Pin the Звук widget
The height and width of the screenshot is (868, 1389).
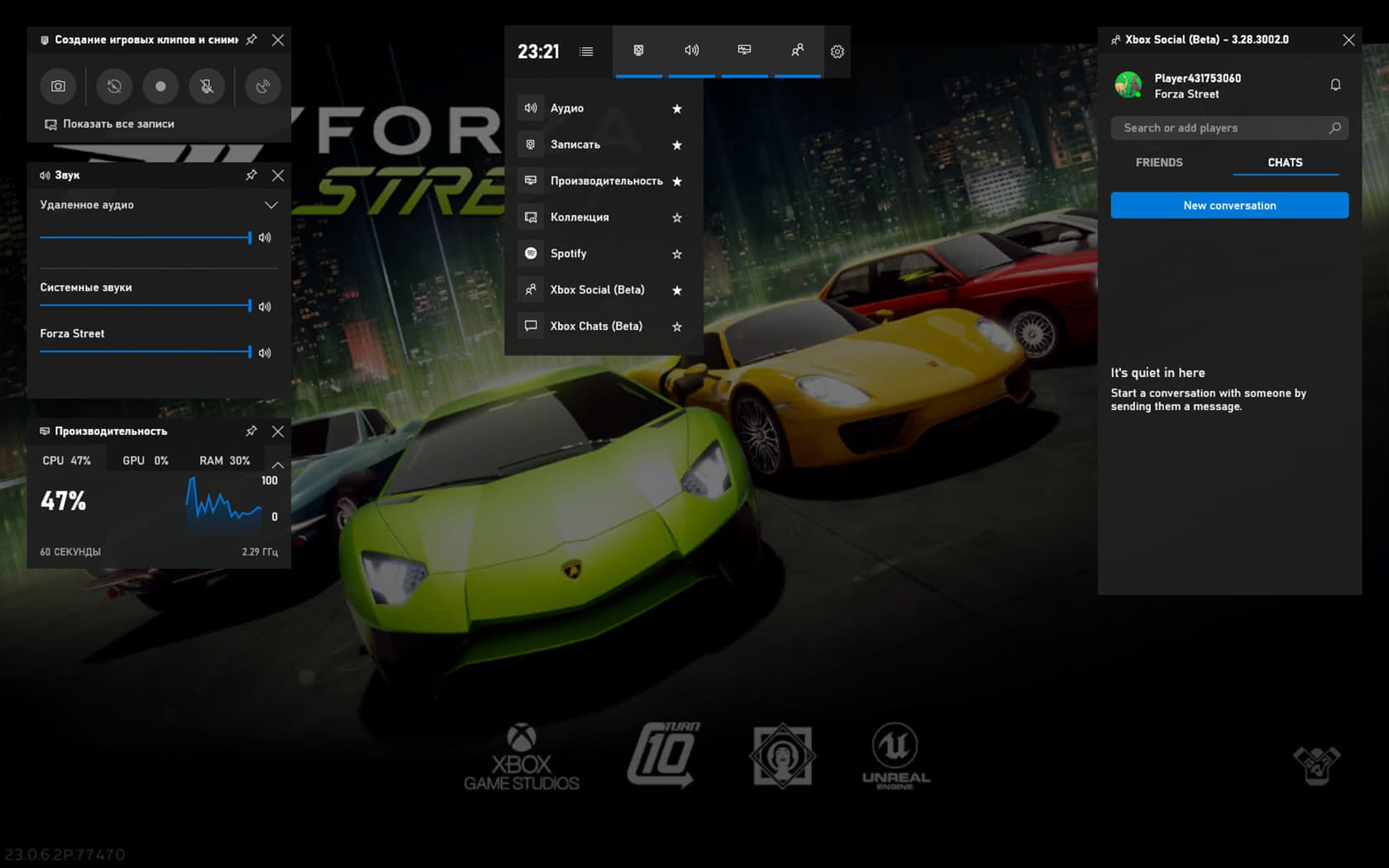pos(251,175)
